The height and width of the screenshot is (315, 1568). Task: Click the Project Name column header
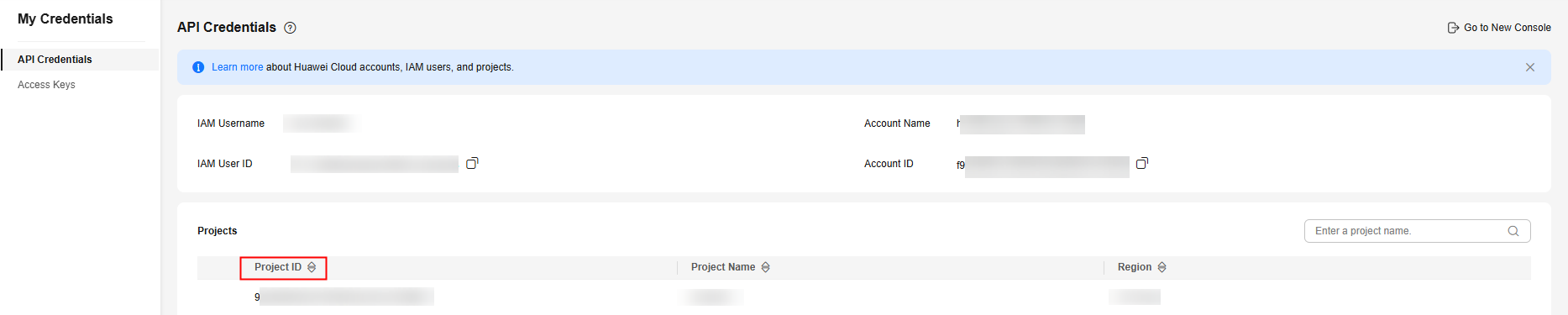(723, 267)
